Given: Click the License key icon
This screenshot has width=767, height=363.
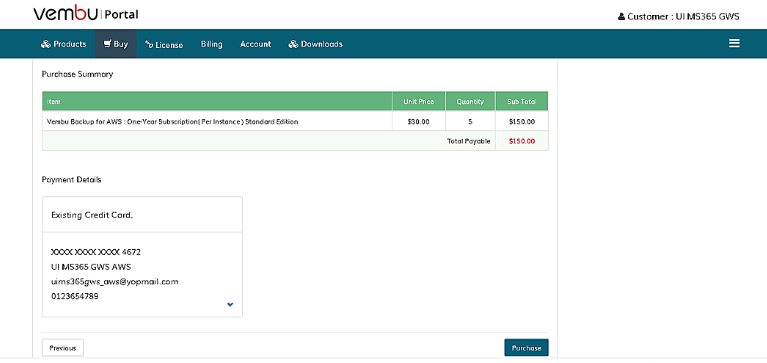Looking at the screenshot, I should [x=149, y=45].
